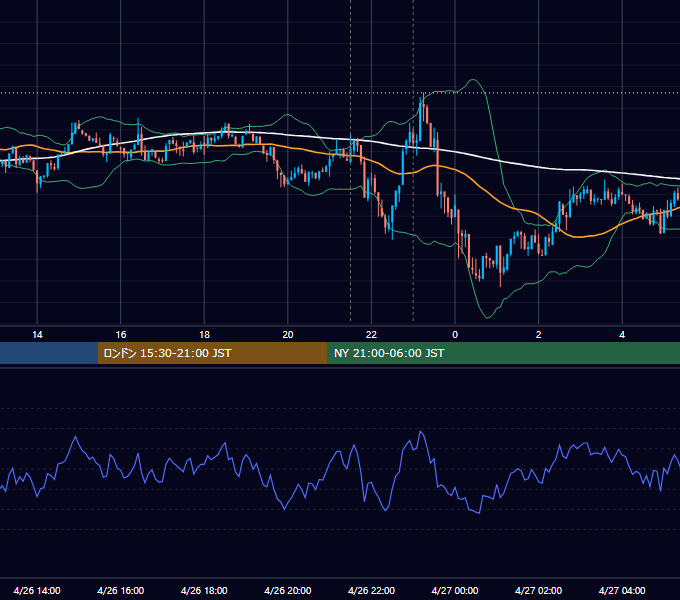Screen dimensions: 680x600
Task: Click the 4/26 16:00 date label
Action: [x=121, y=590]
